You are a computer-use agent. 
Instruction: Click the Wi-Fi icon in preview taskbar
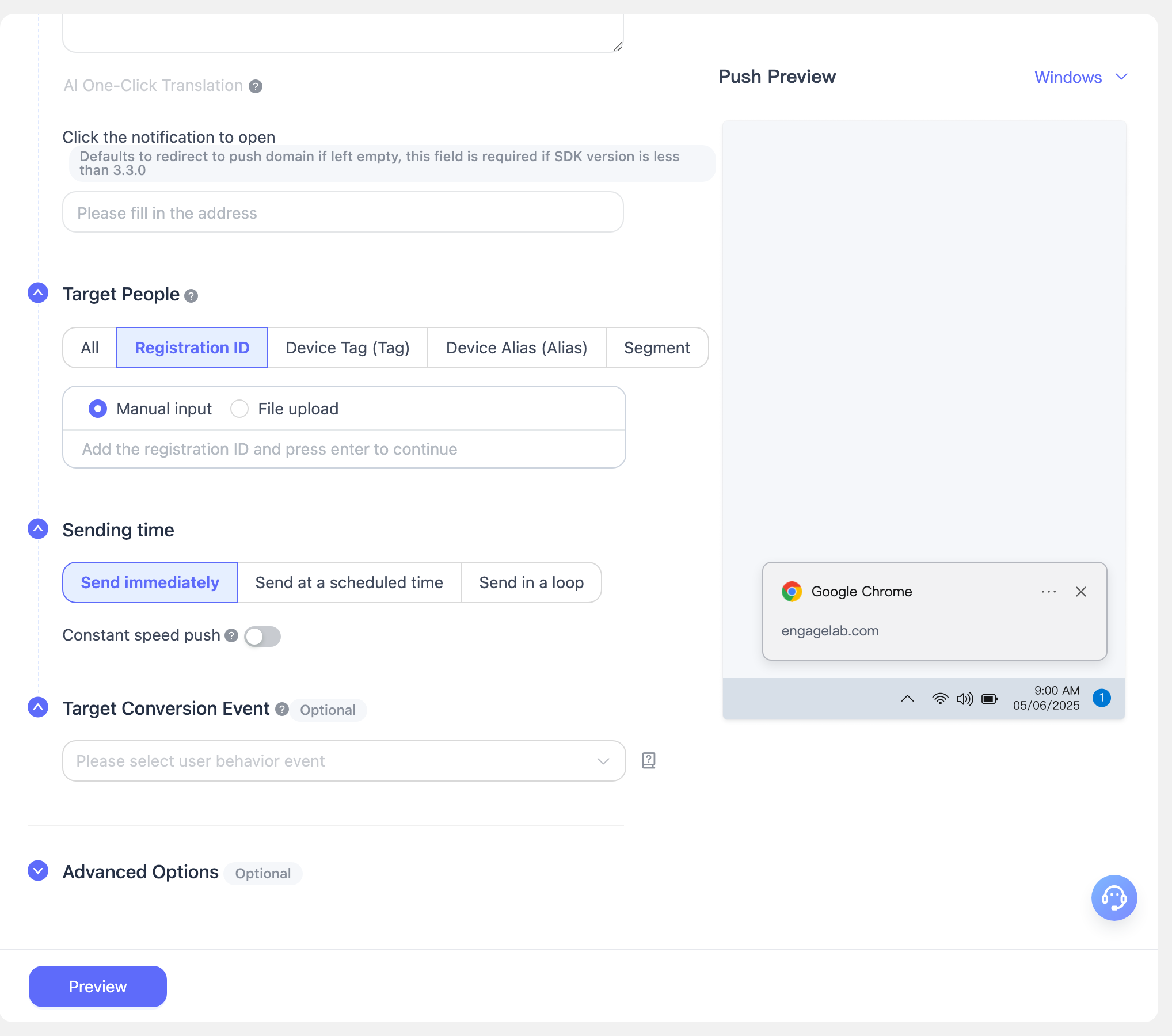940,699
